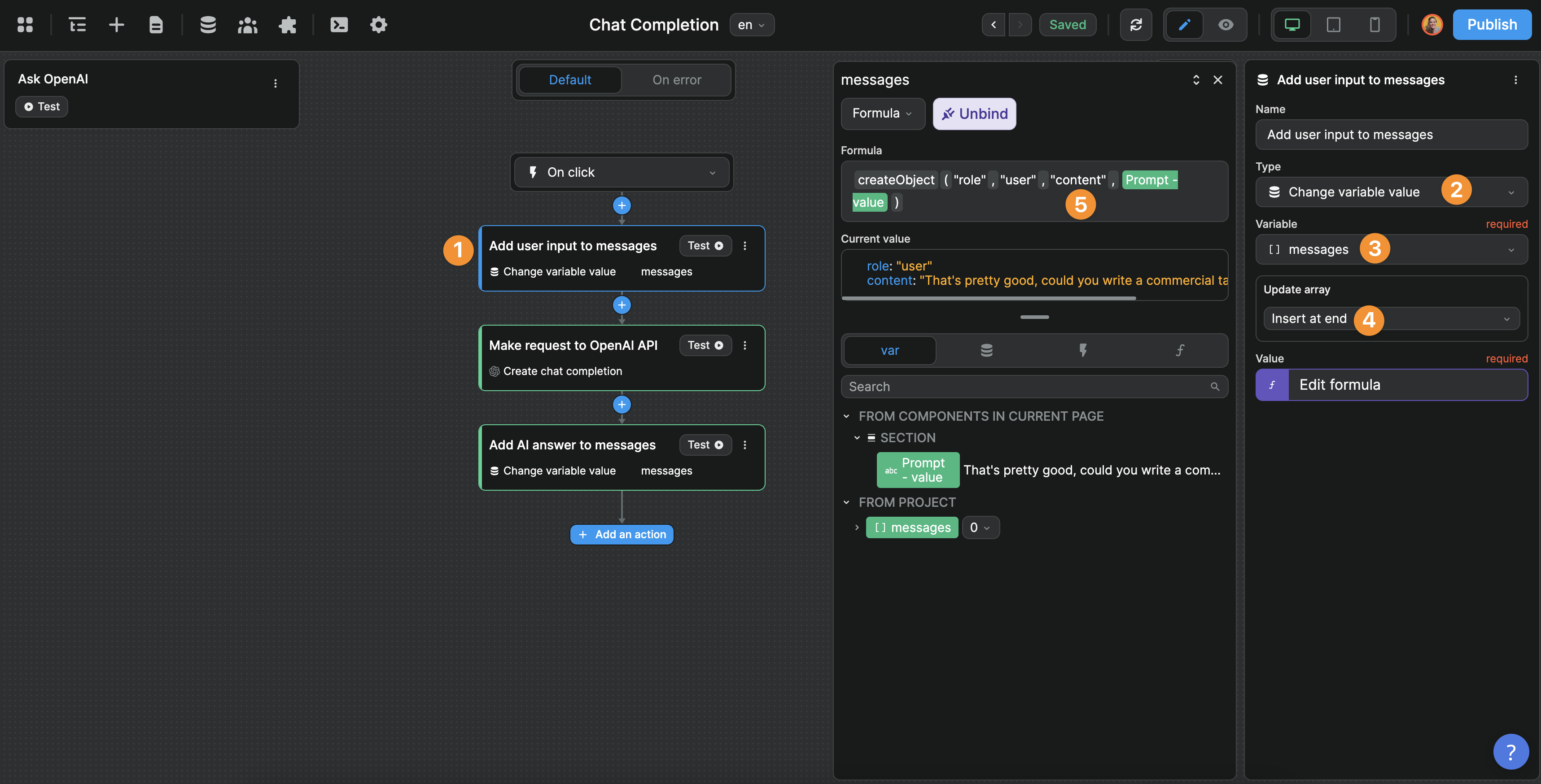Select the database/variables toolbar icon
The image size is (1541, 784).
[x=208, y=25]
